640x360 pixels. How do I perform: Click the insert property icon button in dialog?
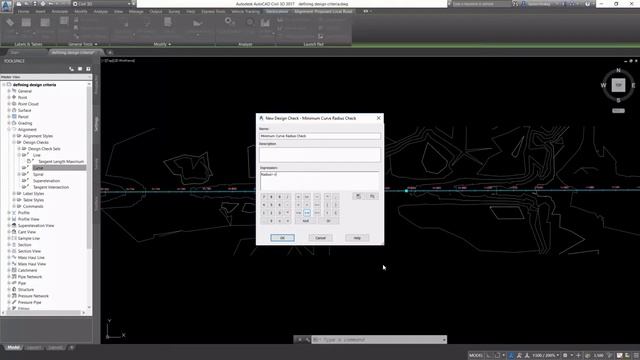click(x=358, y=196)
